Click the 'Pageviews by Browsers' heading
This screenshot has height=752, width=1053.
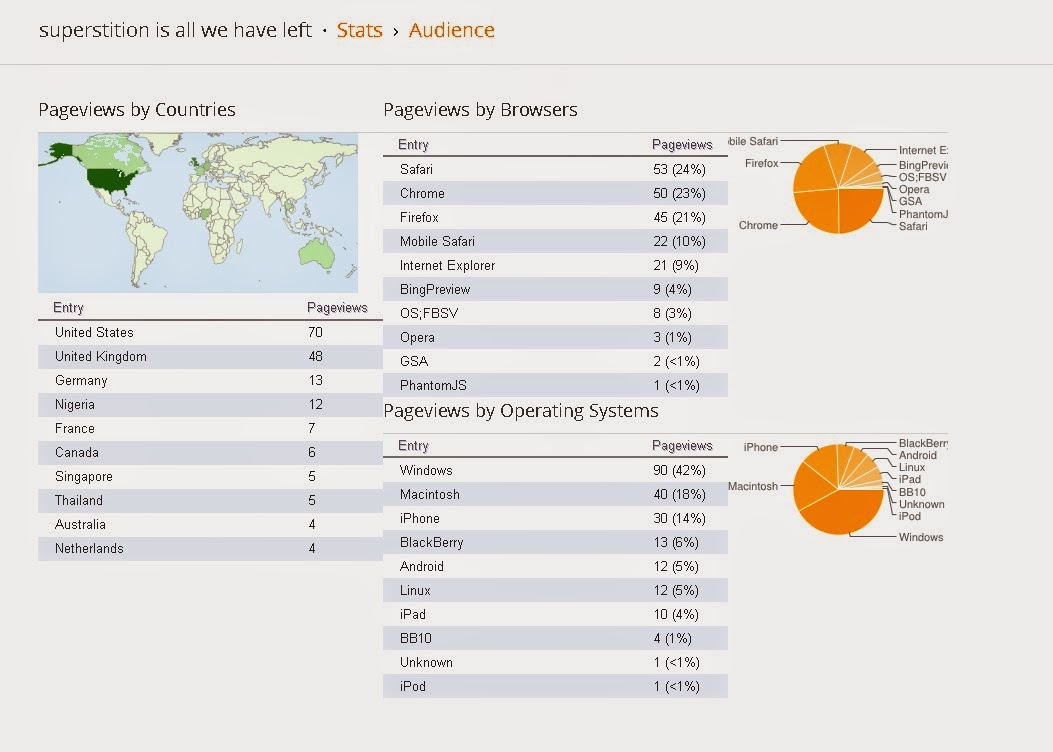[x=480, y=109]
